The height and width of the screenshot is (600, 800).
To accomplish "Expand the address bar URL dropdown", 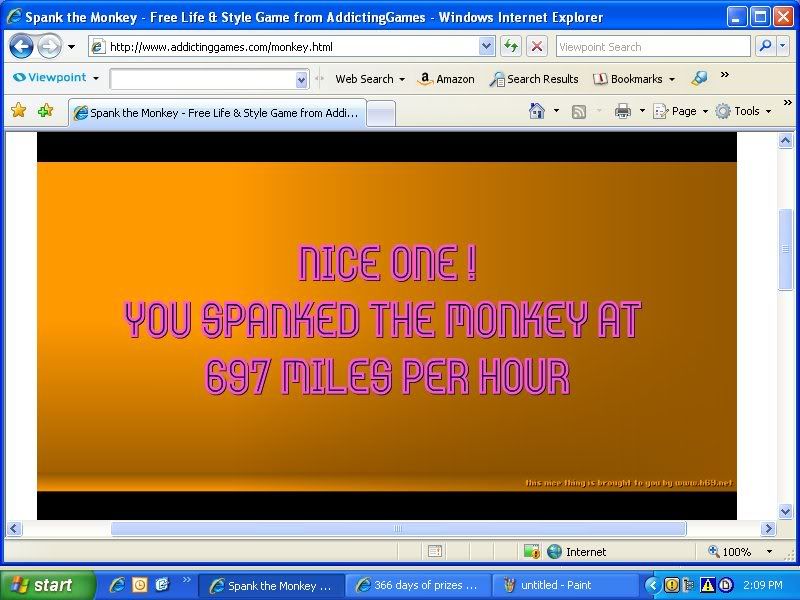I will [486, 46].
